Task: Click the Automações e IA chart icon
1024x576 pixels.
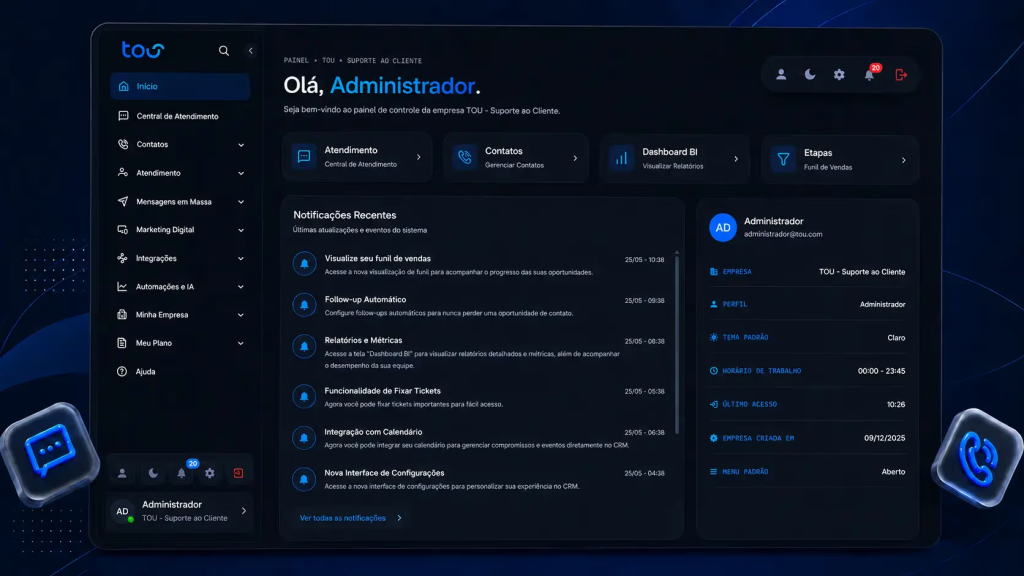Action: (x=122, y=286)
